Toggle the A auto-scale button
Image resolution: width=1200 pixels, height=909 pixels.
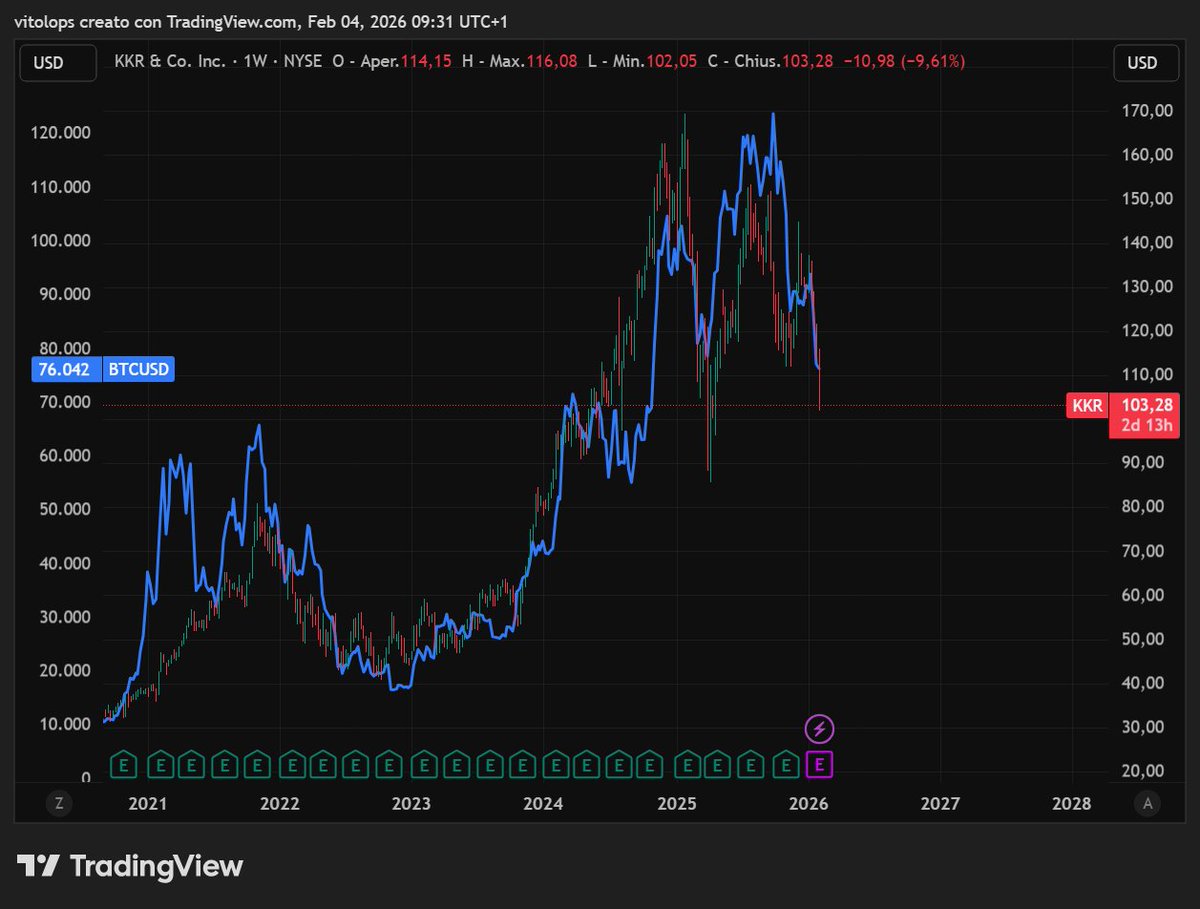pos(1149,803)
